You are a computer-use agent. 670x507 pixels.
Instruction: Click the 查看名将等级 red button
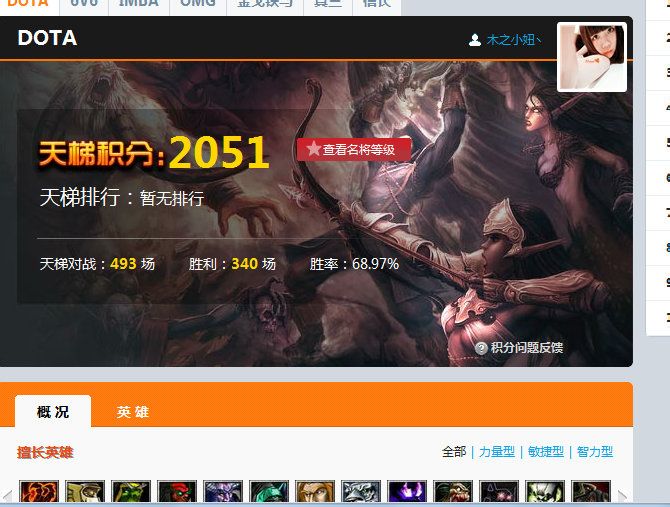tap(354, 149)
